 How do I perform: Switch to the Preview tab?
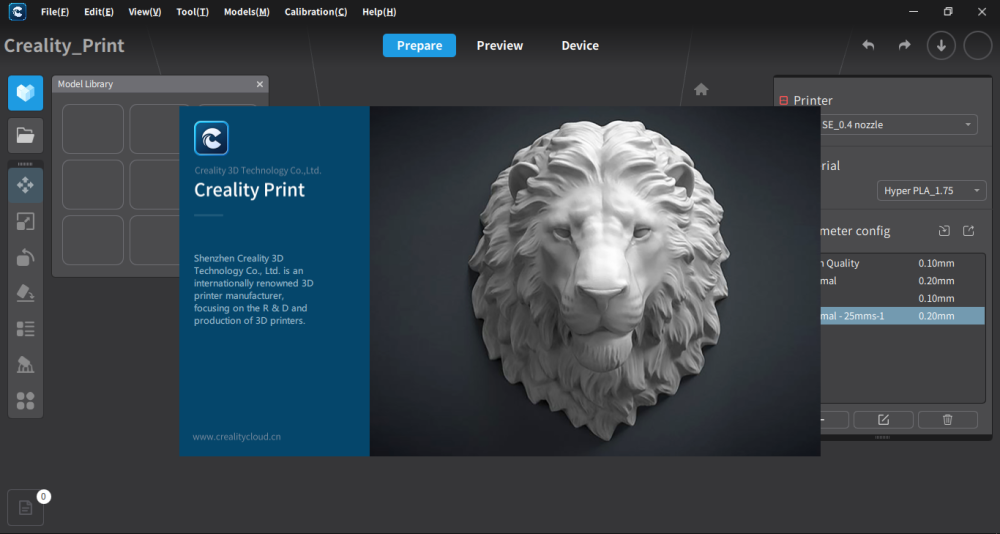[x=500, y=45]
